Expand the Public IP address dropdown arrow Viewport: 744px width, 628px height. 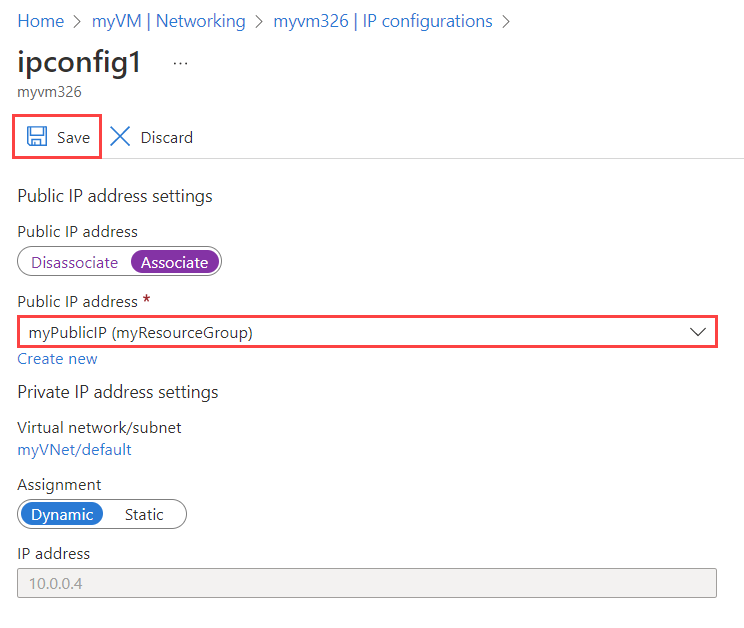click(x=698, y=332)
